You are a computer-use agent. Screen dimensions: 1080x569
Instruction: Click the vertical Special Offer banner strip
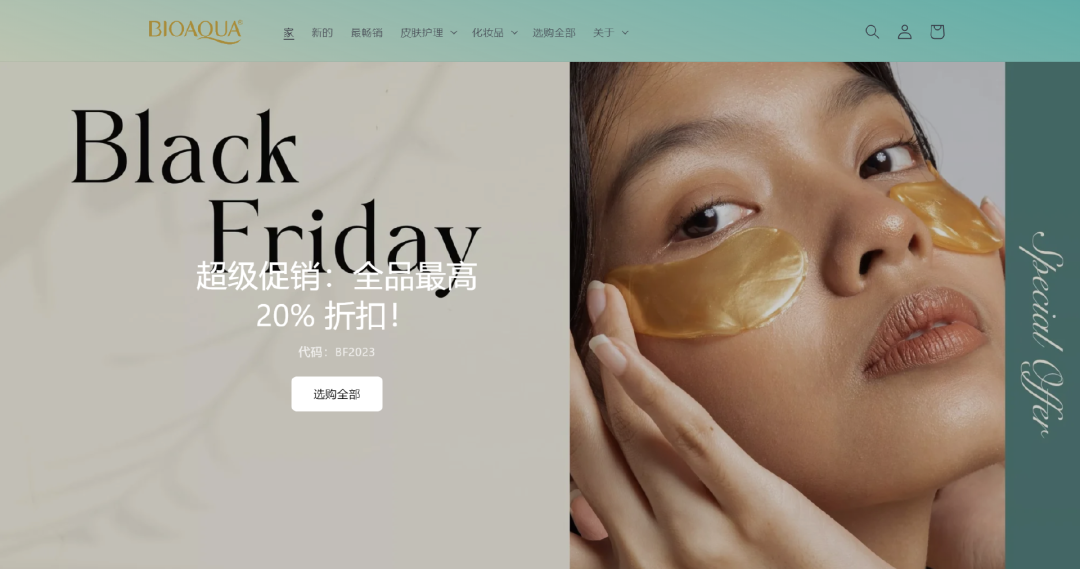coord(1042,315)
